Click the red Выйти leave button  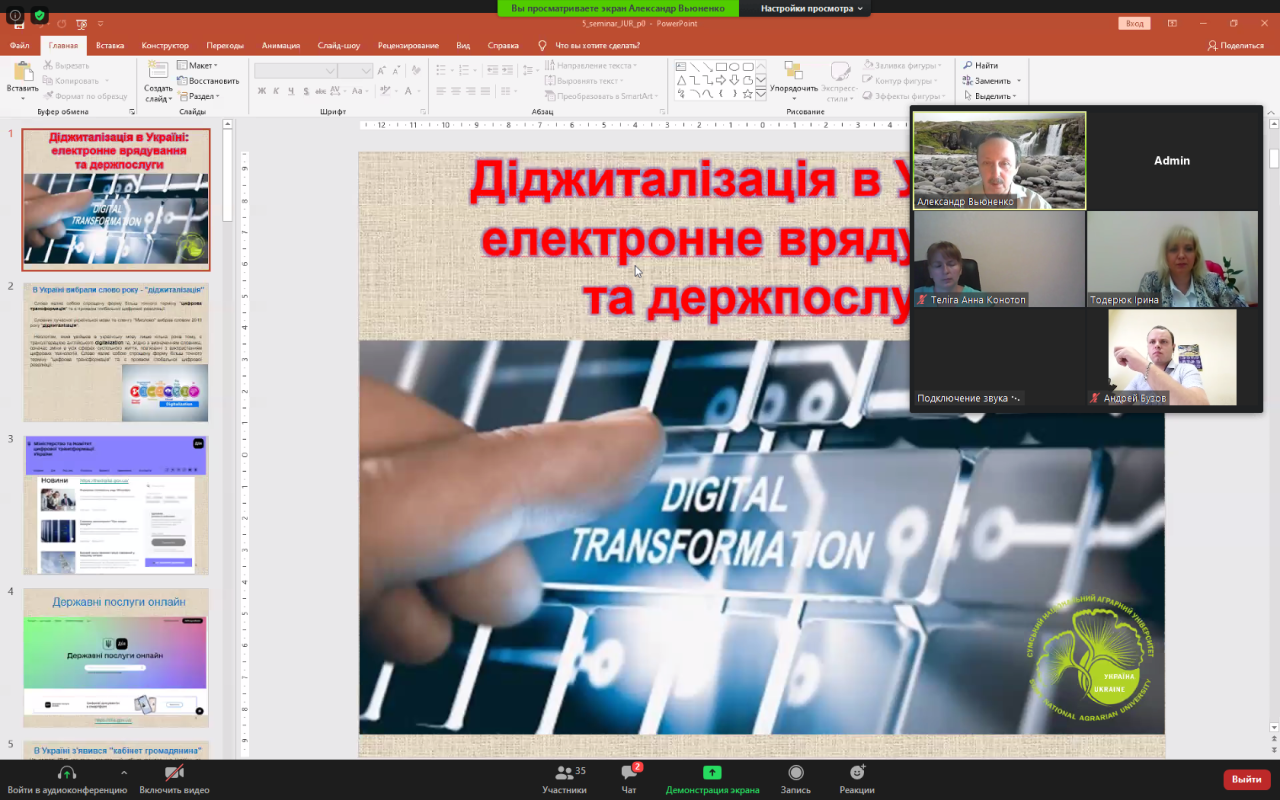(1246, 779)
